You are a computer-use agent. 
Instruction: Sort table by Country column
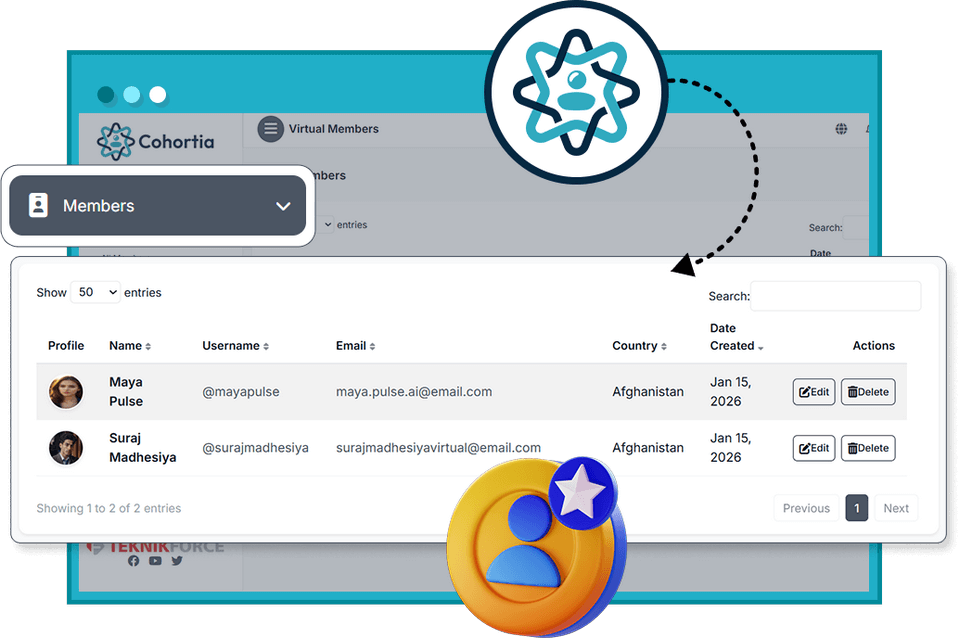639,345
